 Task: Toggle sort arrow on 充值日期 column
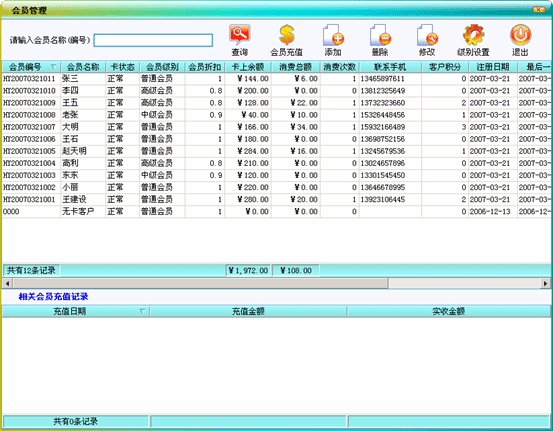click(142, 311)
